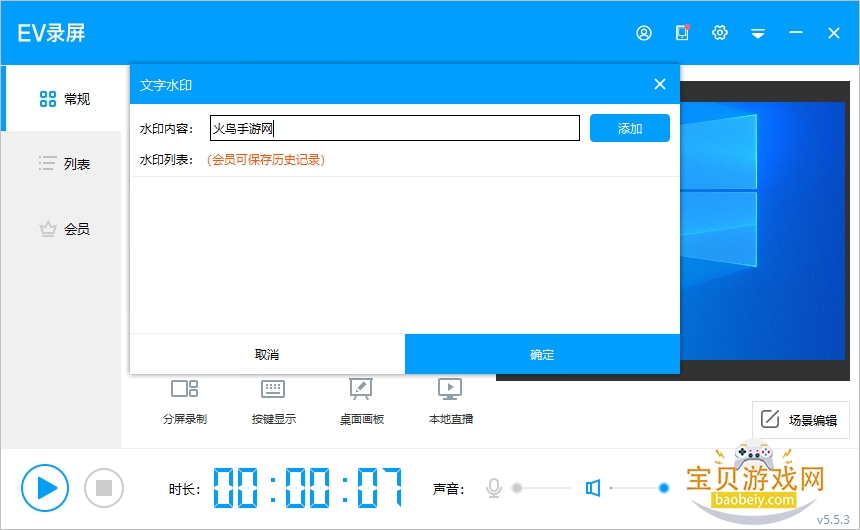Expand the title bar dropdown menu arrow
Screen dimensions: 860x530
coord(758,34)
